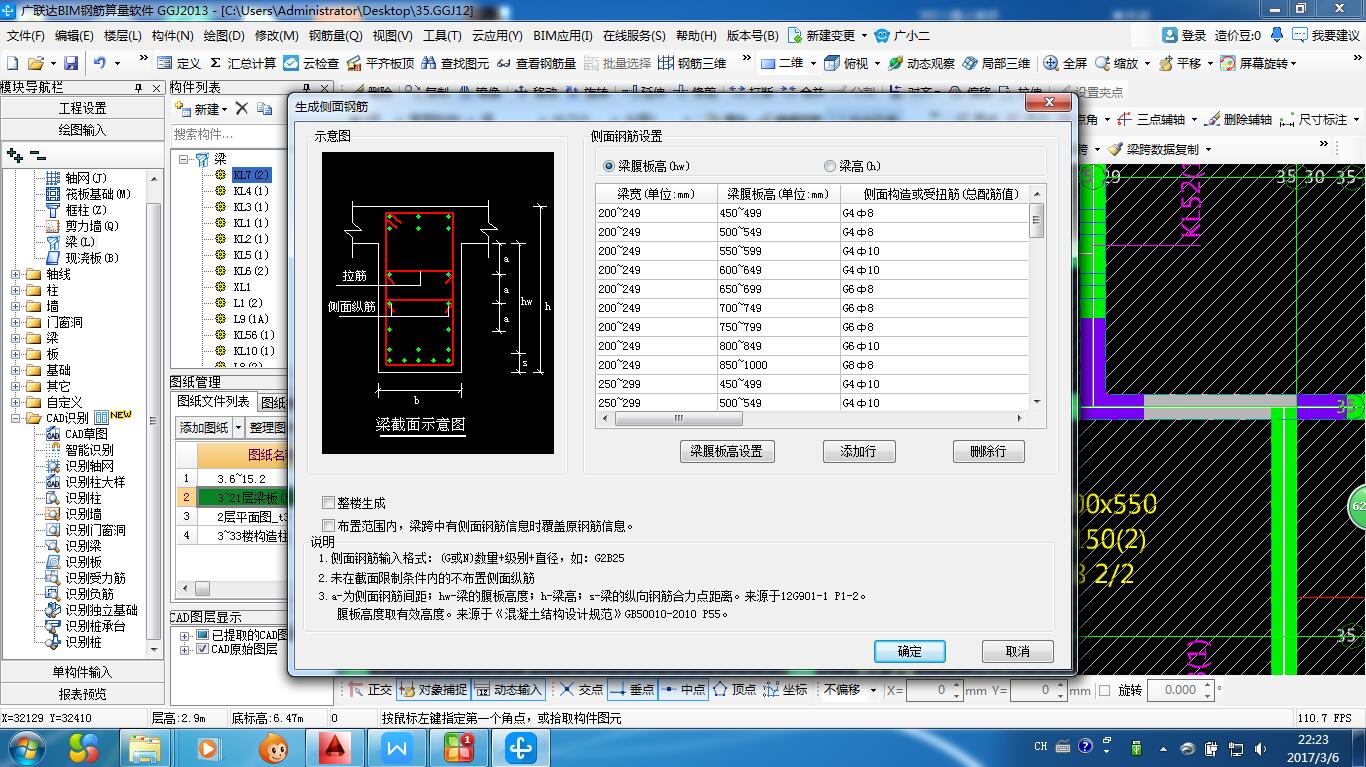The image size is (1366, 767).
Task: Click the save disk toolbar icon
Action: (72, 63)
